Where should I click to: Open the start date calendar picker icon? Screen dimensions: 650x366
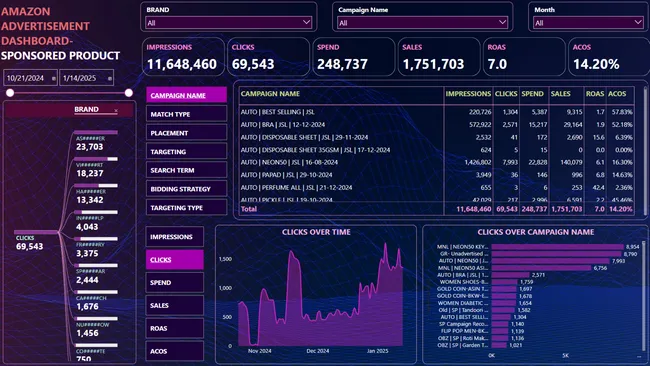(x=54, y=78)
